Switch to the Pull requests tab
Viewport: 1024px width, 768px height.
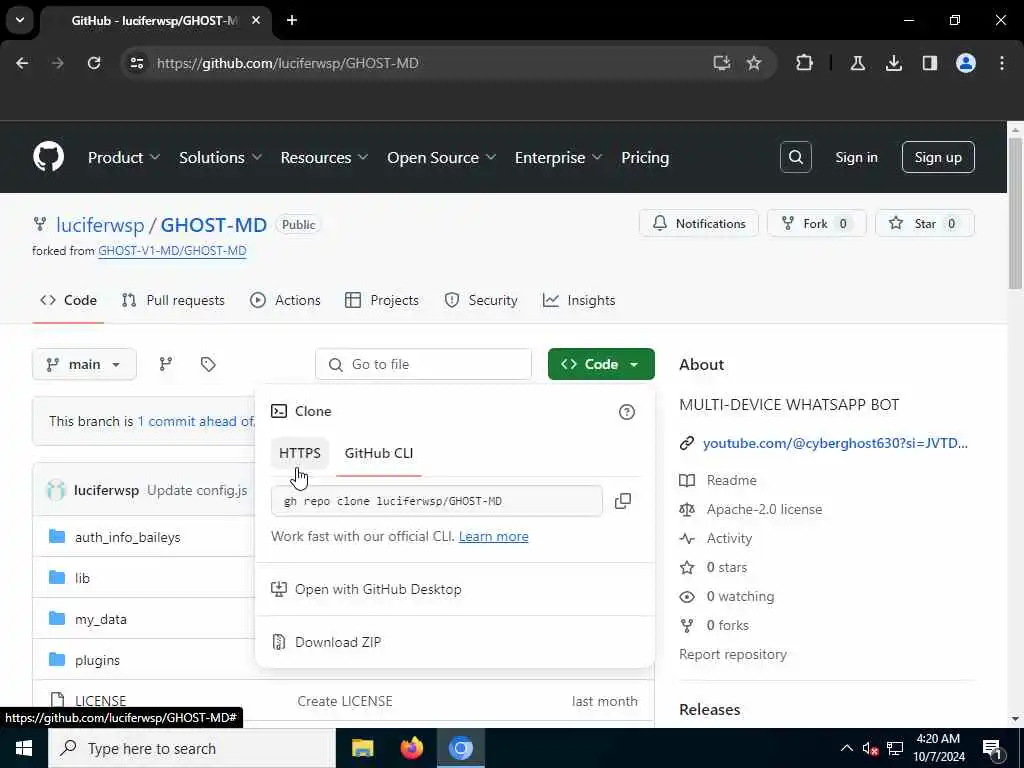tap(173, 300)
